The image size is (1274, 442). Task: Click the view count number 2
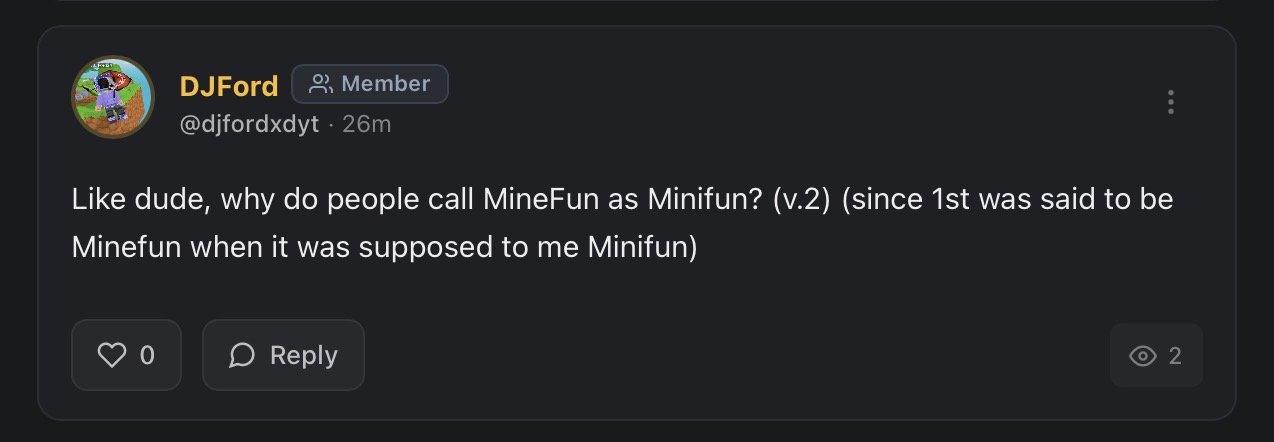pos(1175,356)
